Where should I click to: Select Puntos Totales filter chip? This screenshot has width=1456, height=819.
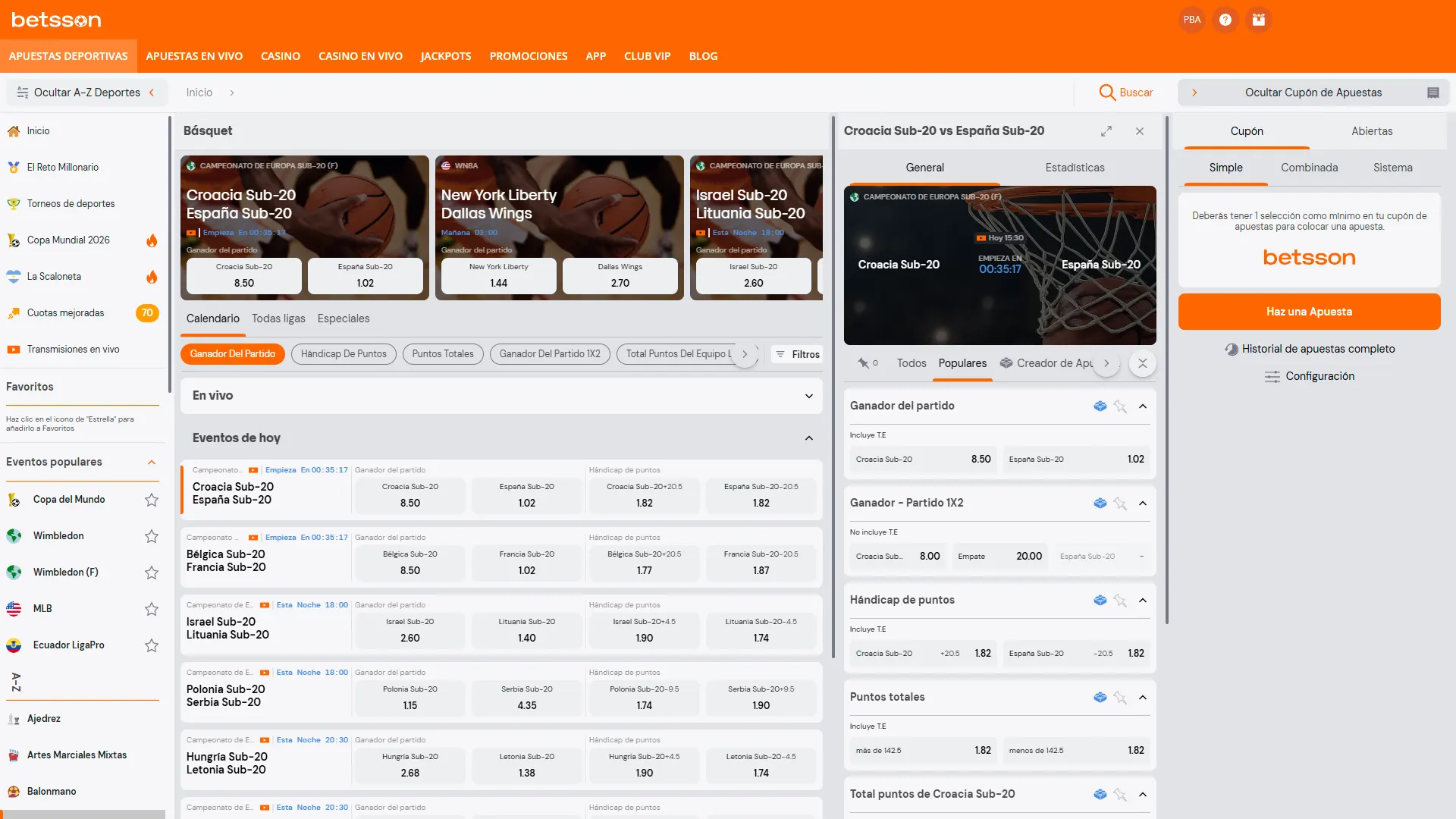443,354
